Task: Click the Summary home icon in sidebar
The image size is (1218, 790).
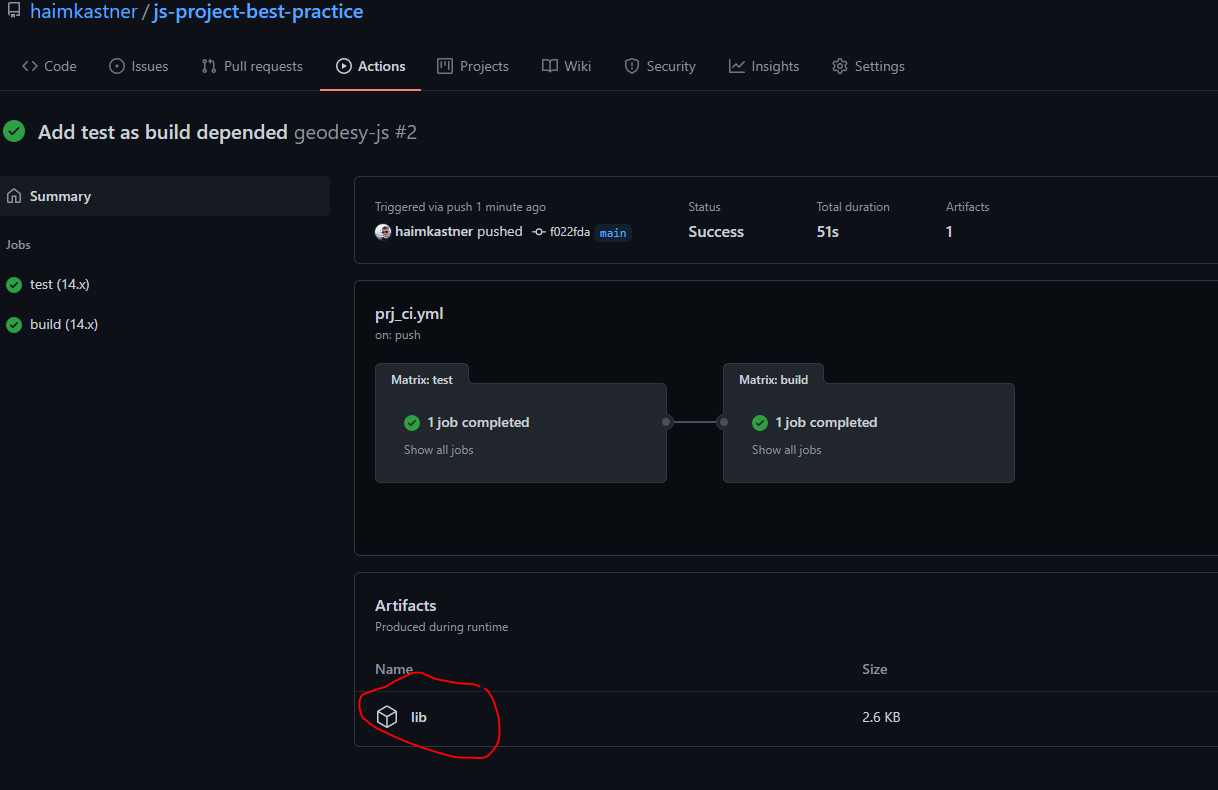Action: [x=14, y=196]
